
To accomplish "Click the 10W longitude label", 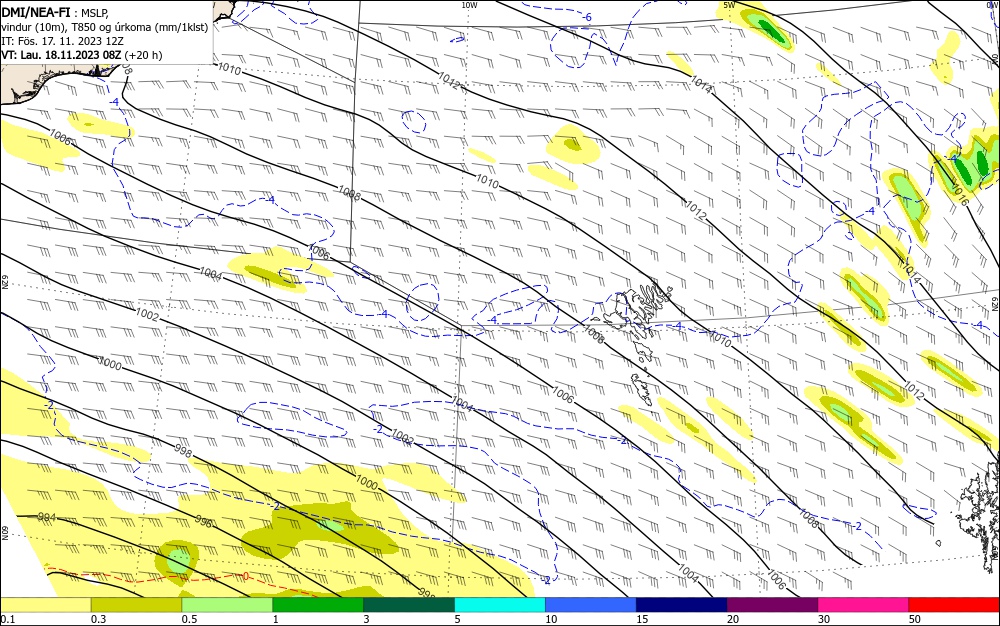I will tap(469, 5).
